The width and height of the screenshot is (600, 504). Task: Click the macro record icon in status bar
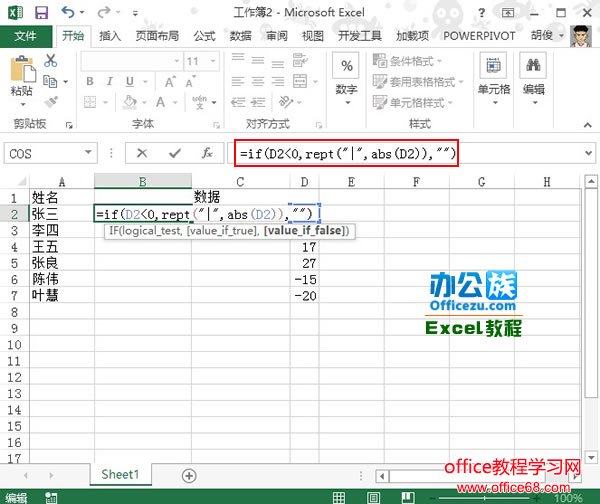[x=51, y=497]
